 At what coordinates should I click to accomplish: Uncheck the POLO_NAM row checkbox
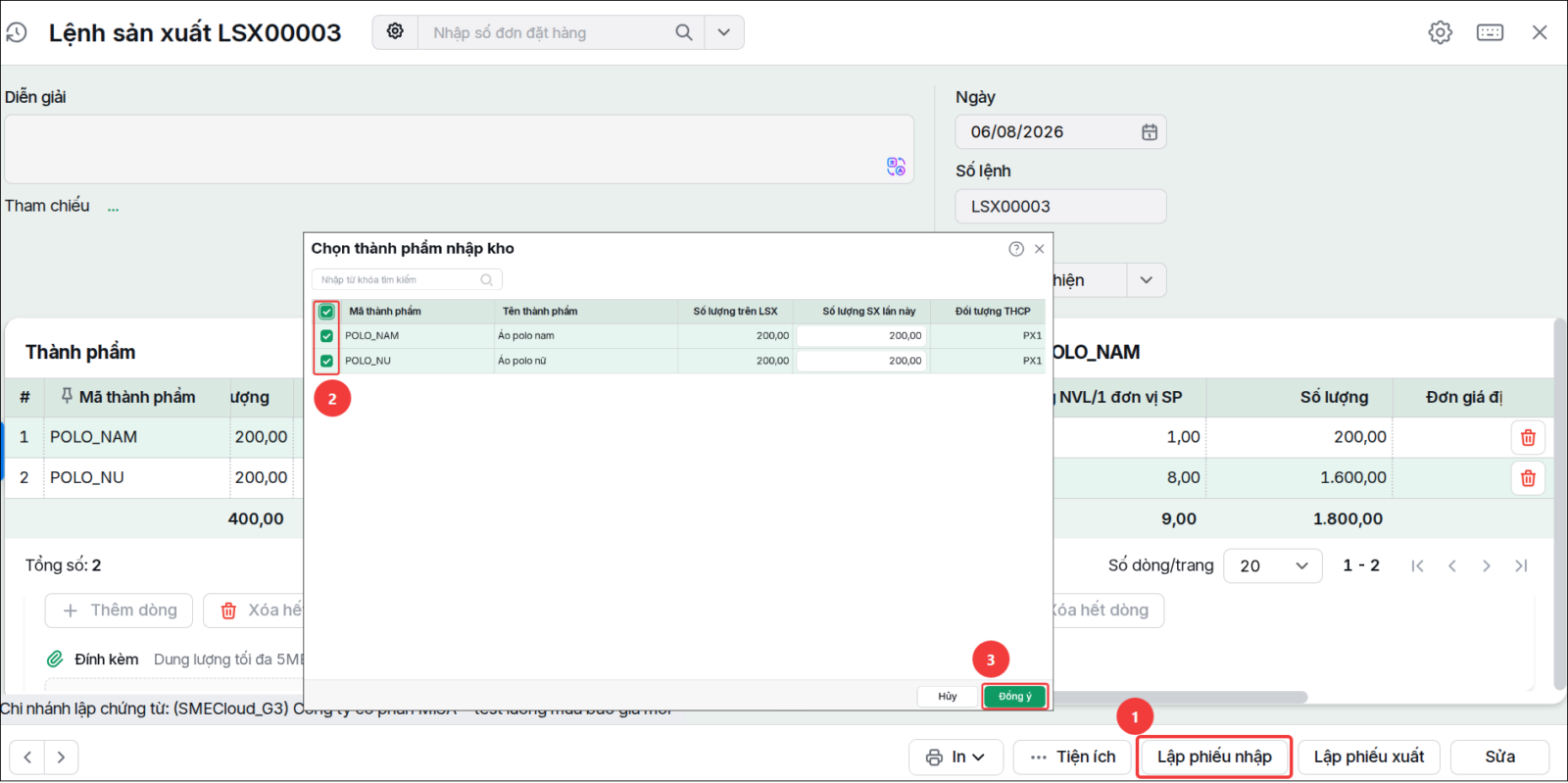pos(326,336)
